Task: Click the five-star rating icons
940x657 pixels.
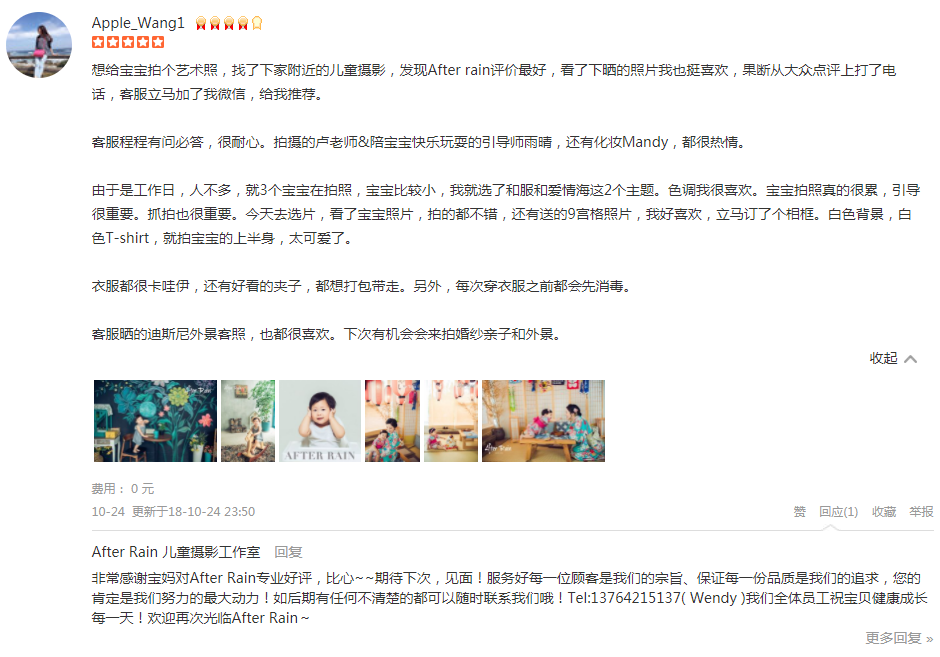Action: click(x=128, y=42)
